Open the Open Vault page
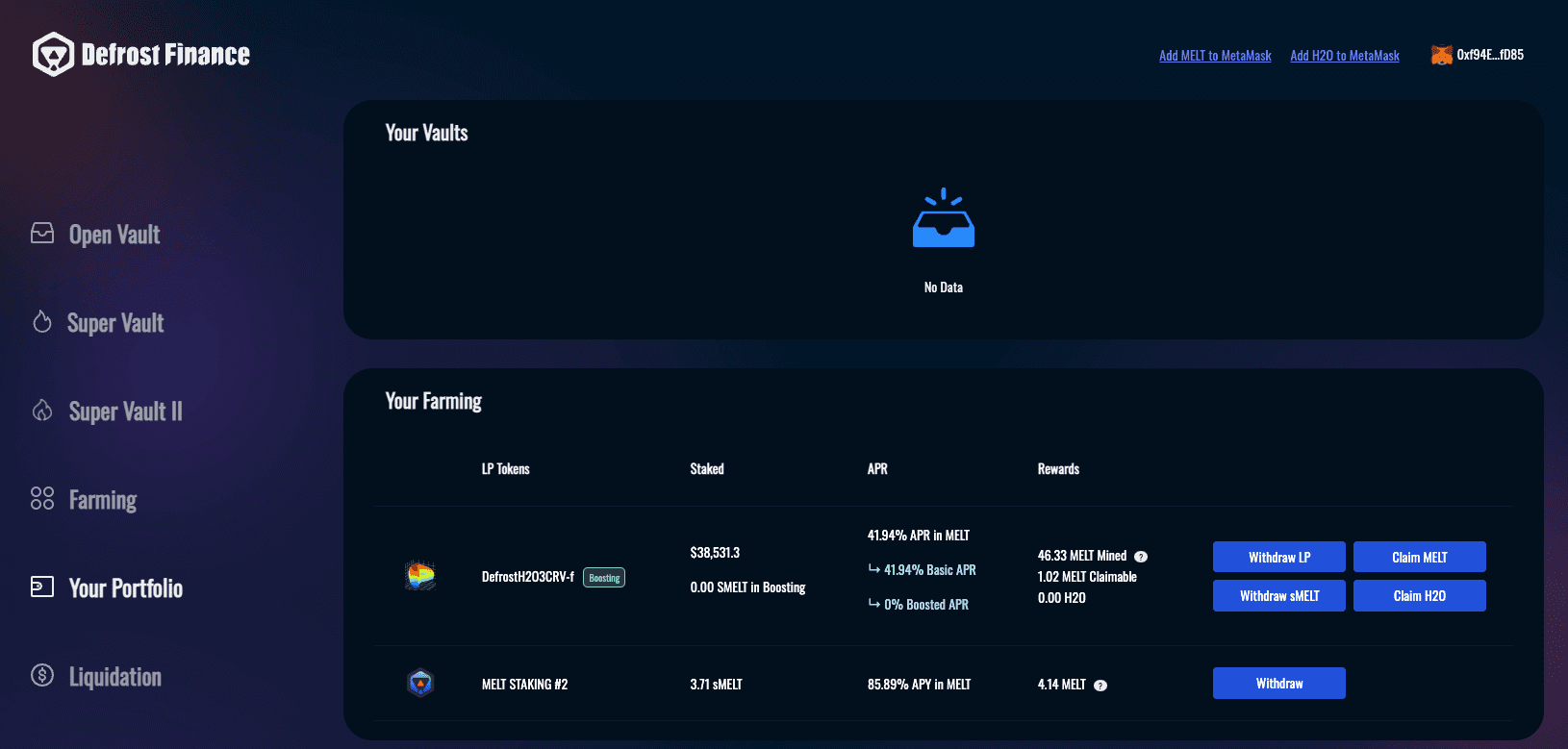Screen dimensions: 1568x749 [114, 235]
